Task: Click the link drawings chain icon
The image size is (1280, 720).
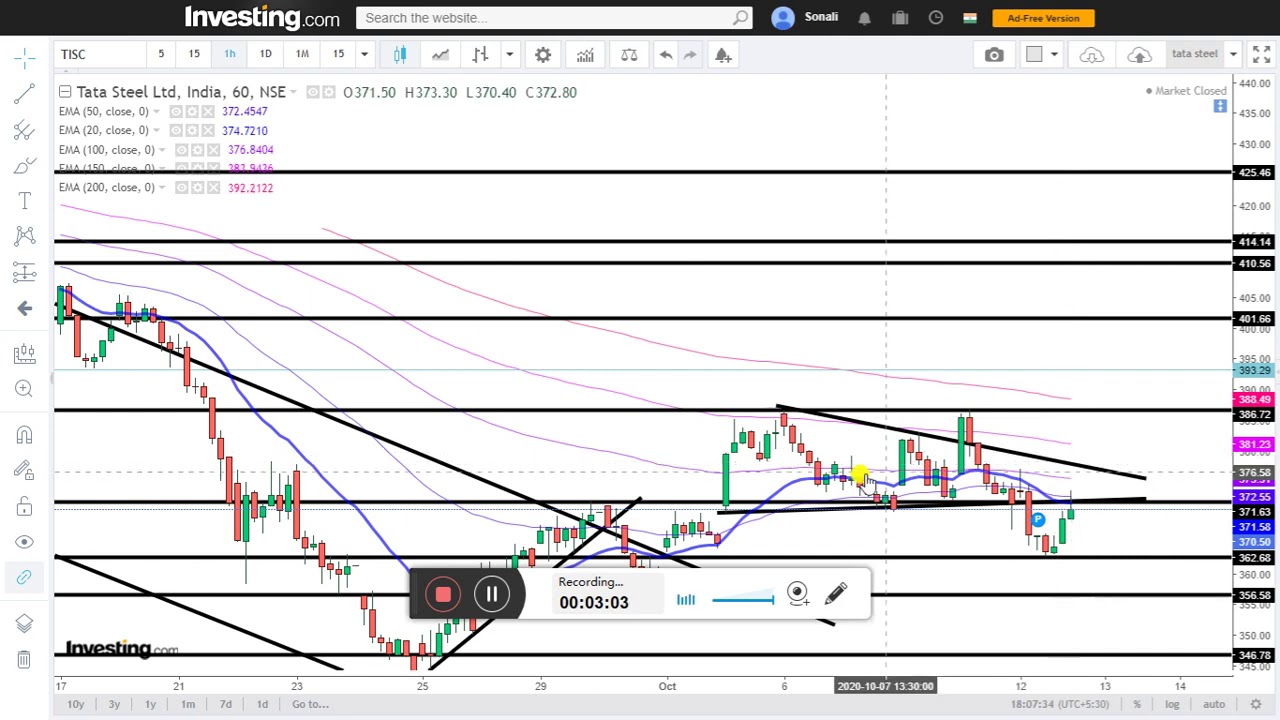Action: pyautogui.click(x=25, y=577)
